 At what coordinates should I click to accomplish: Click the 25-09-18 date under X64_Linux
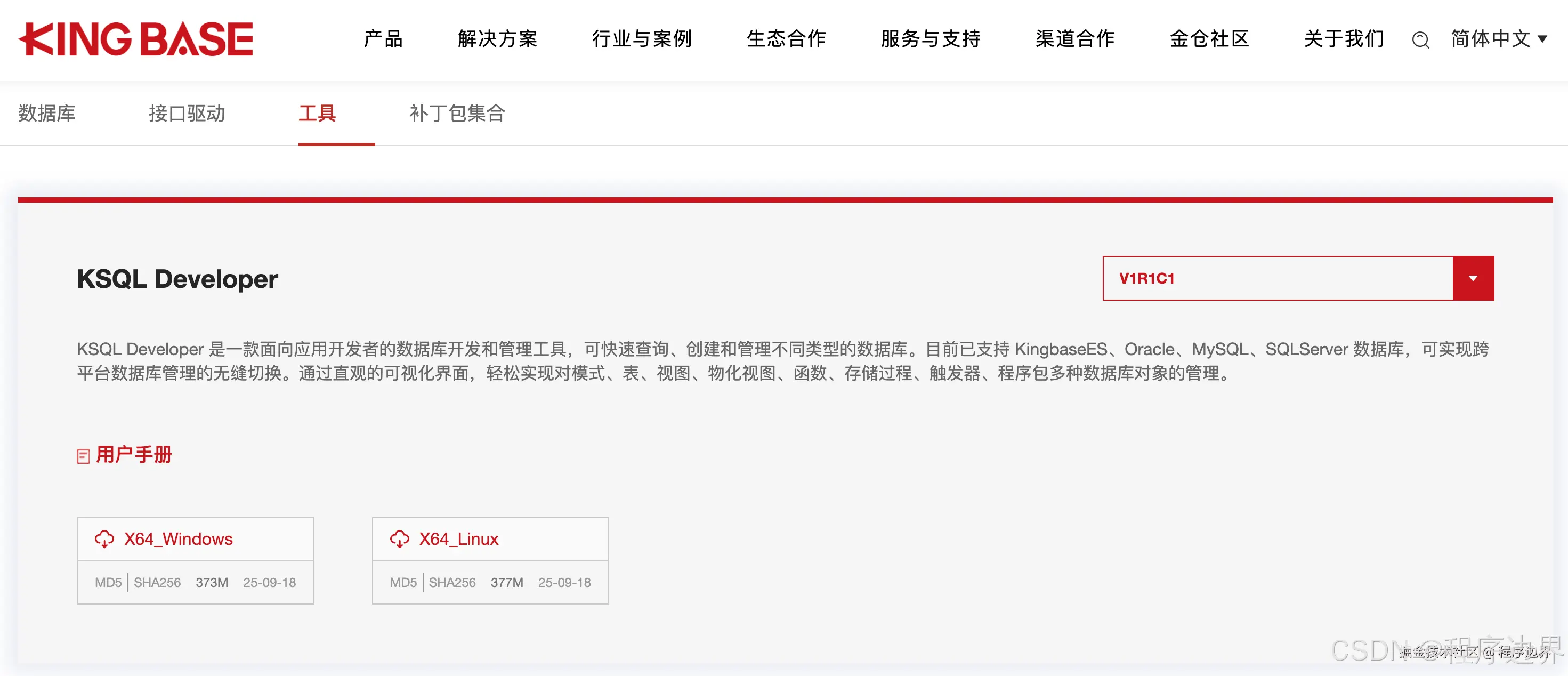click(x=564, y=582)
